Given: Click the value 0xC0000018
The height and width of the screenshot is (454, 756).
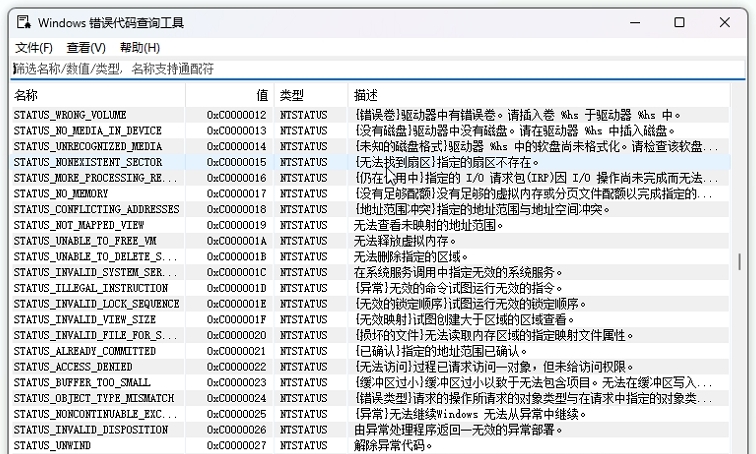Looking at the screenshot, I should [x=236, y=209].
